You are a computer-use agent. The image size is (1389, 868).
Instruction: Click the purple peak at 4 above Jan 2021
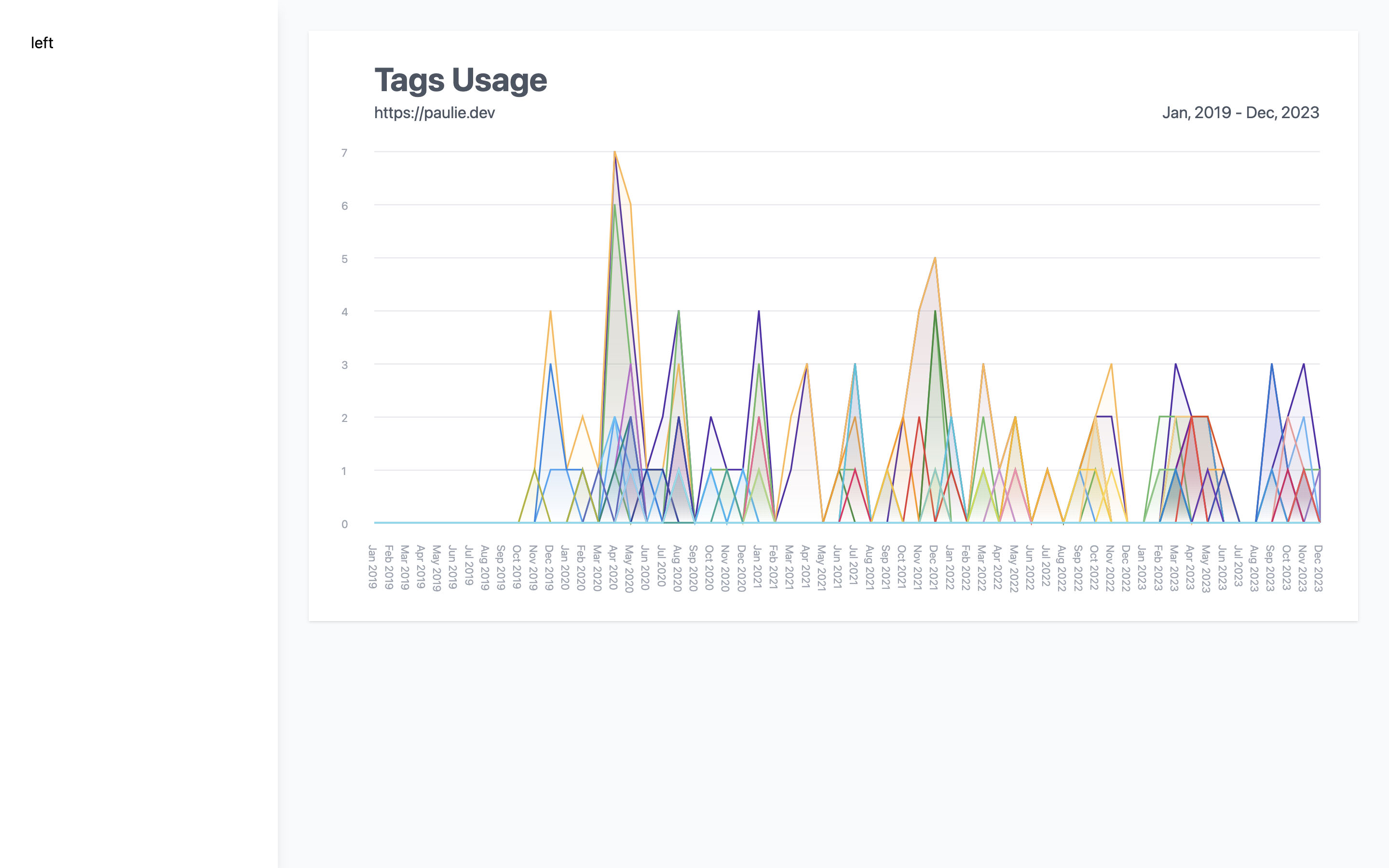pos(759,312)
